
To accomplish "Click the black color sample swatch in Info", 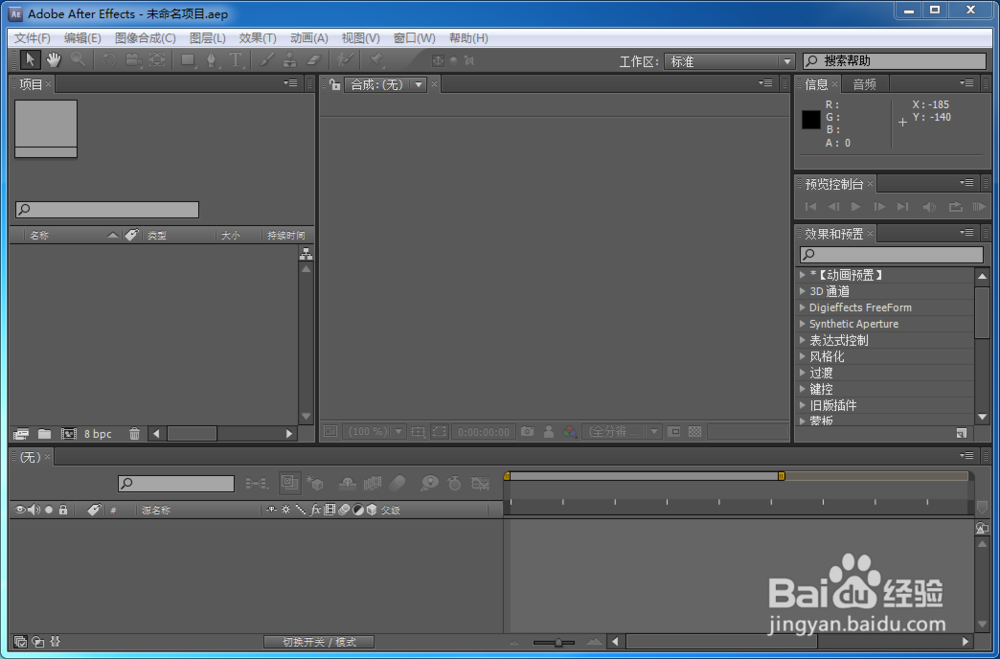I will [x=811, y=120].
